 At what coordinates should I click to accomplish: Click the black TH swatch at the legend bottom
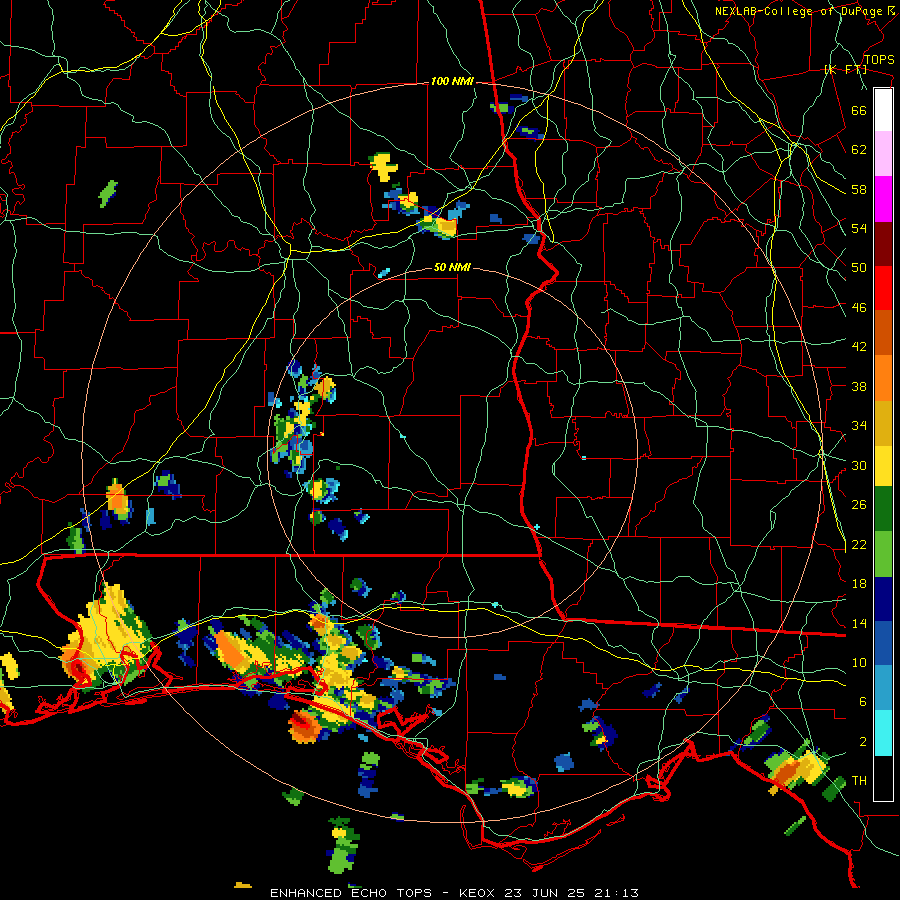[x=883, y=778]
